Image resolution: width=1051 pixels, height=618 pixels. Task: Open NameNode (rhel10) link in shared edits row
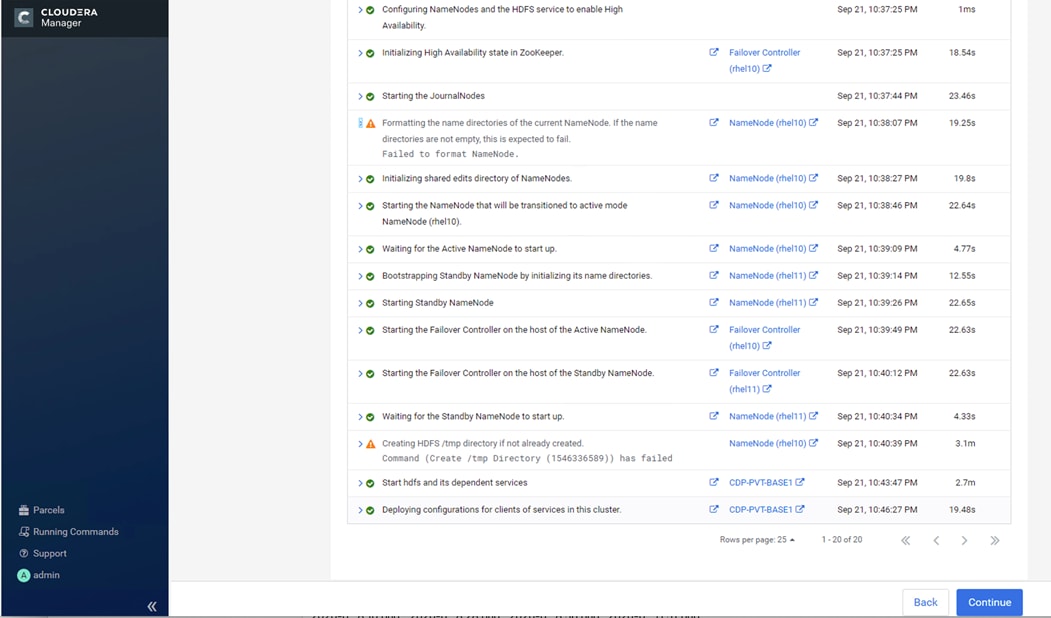773,178
